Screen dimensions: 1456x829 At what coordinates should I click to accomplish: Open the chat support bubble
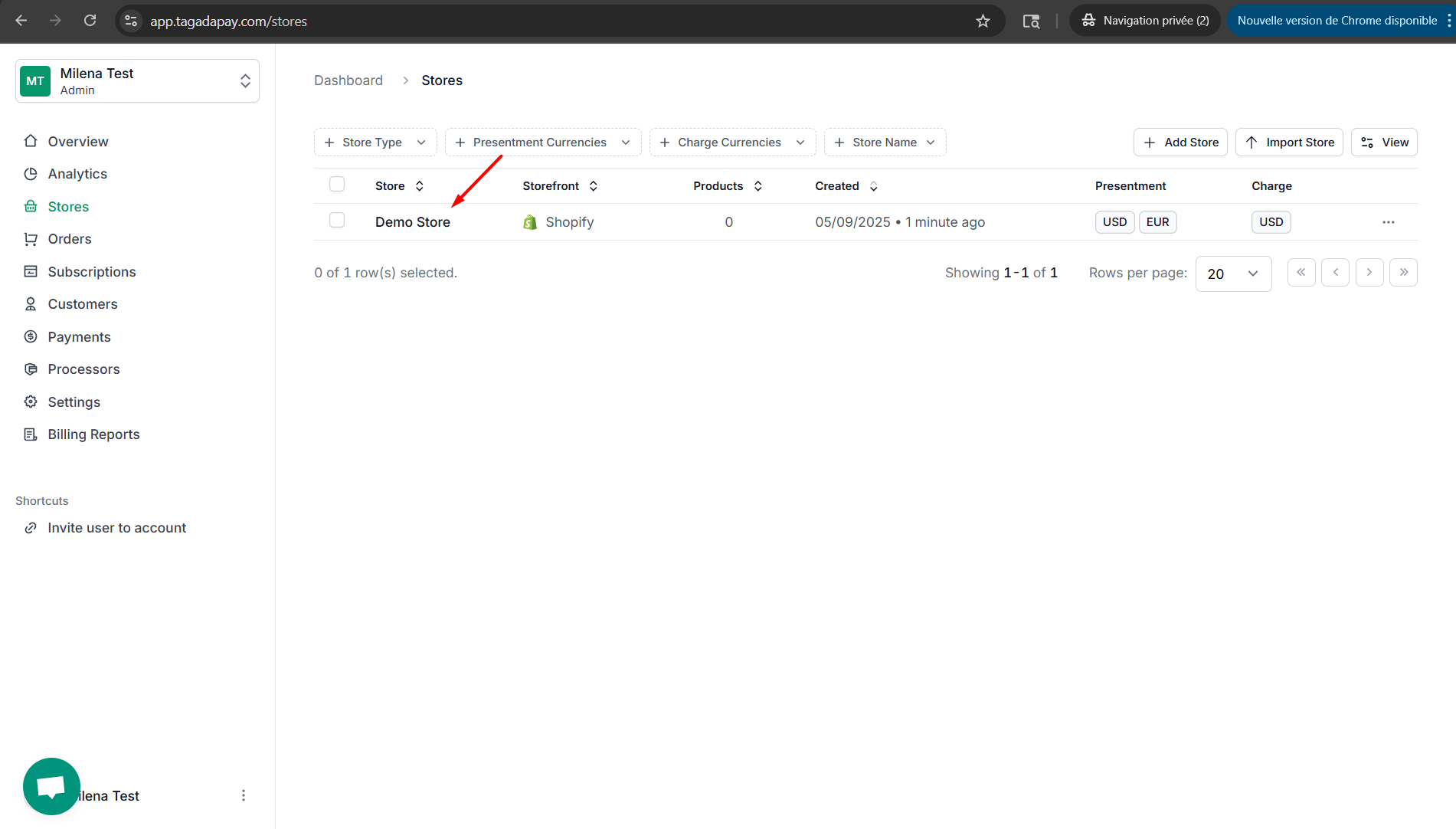51,787
